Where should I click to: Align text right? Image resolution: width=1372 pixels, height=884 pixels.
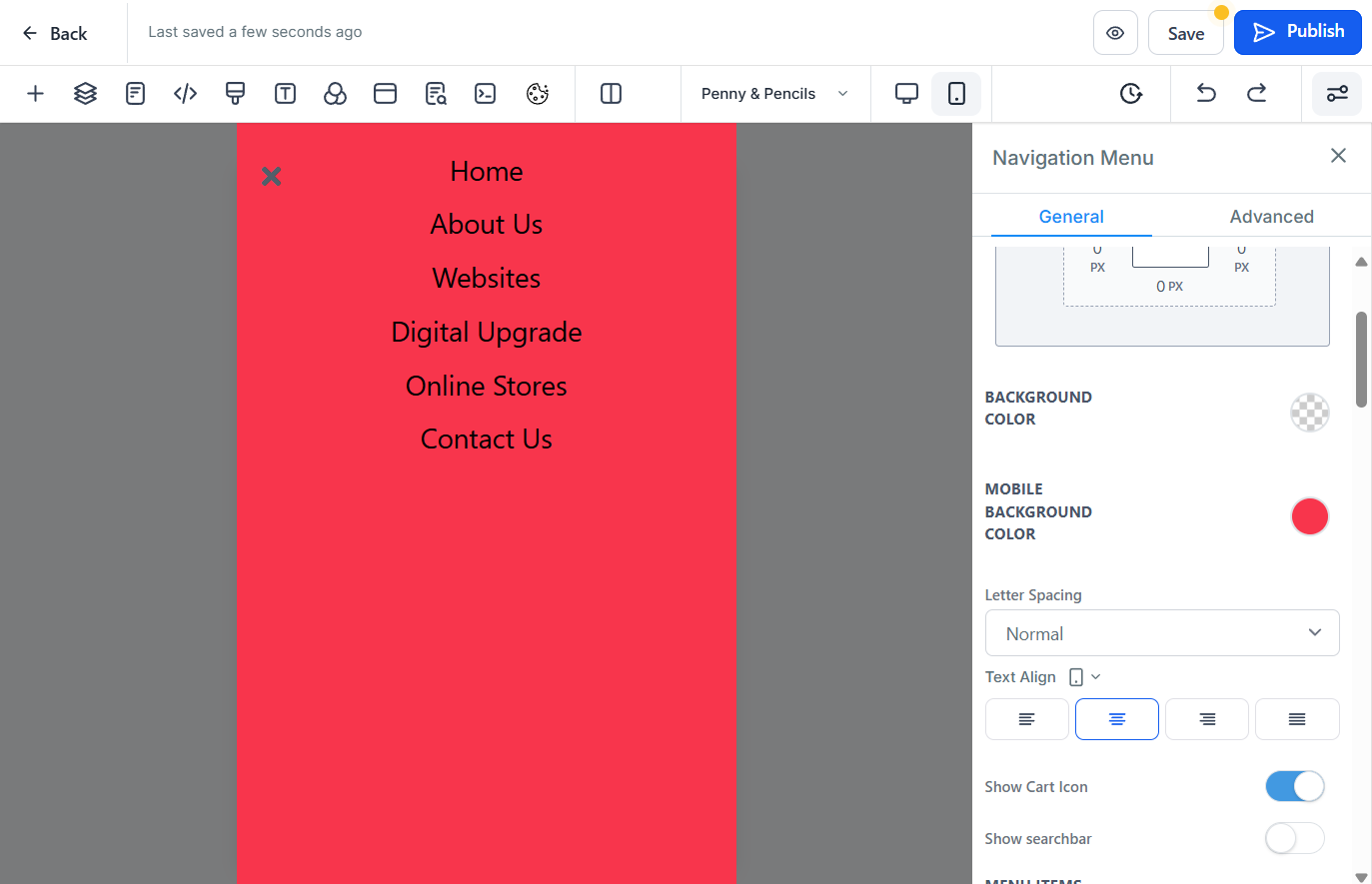(1207, 719)
